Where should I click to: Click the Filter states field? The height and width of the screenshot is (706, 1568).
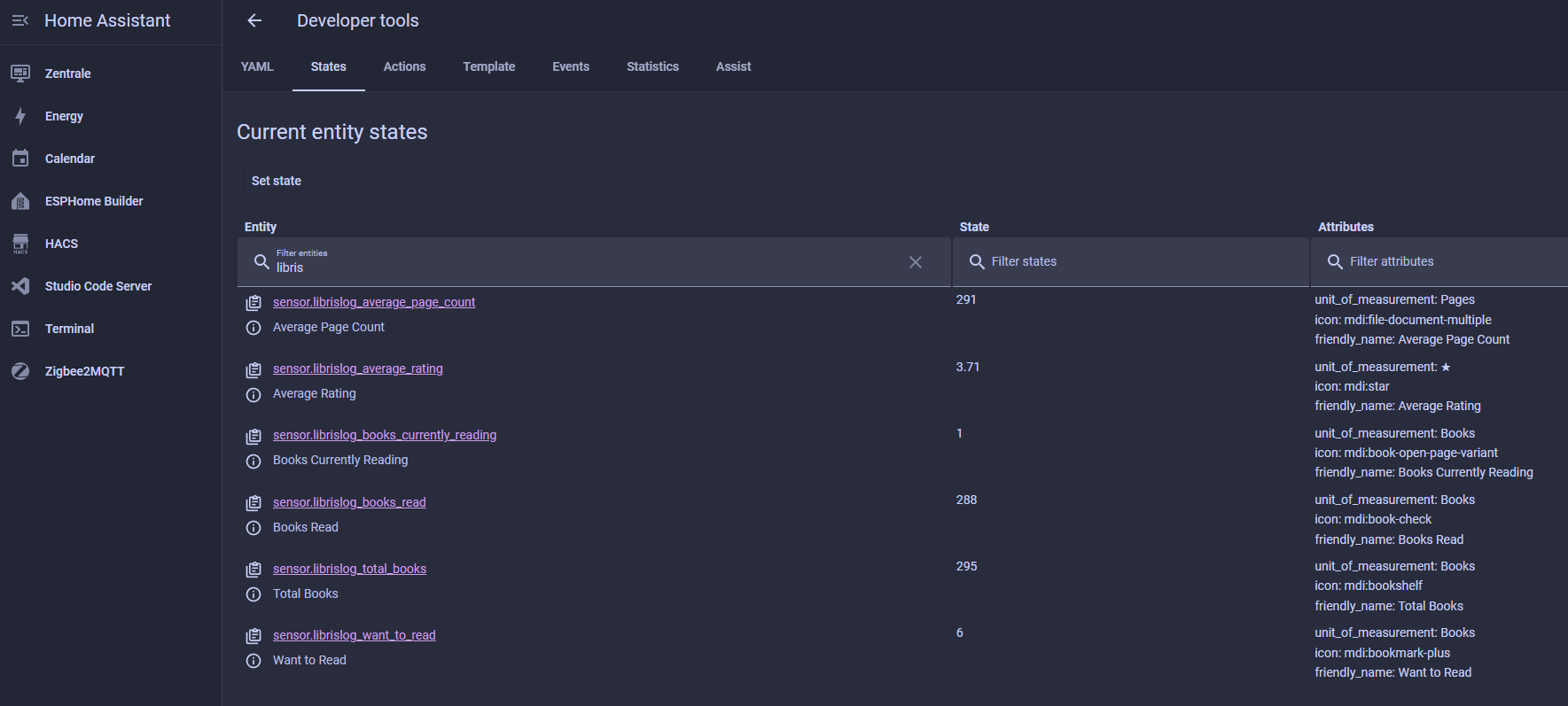click(x=1131, y=262)
